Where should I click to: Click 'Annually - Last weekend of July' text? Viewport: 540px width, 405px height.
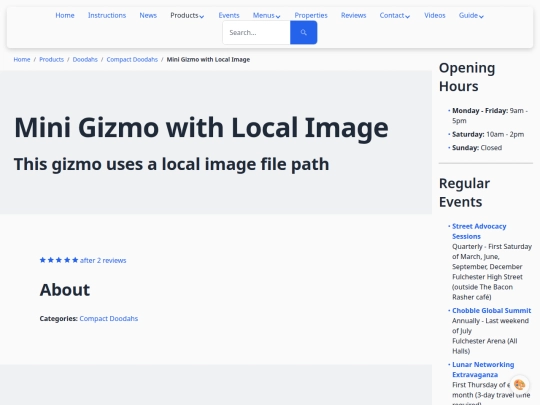(490, 326)
